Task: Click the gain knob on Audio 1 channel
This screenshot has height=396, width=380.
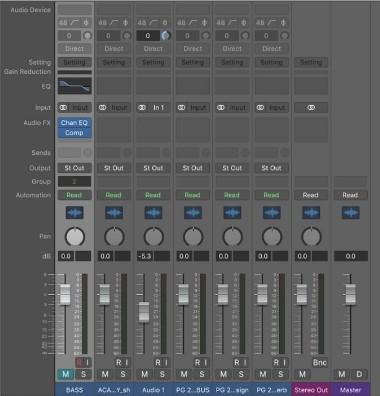Action: (166, 35)
